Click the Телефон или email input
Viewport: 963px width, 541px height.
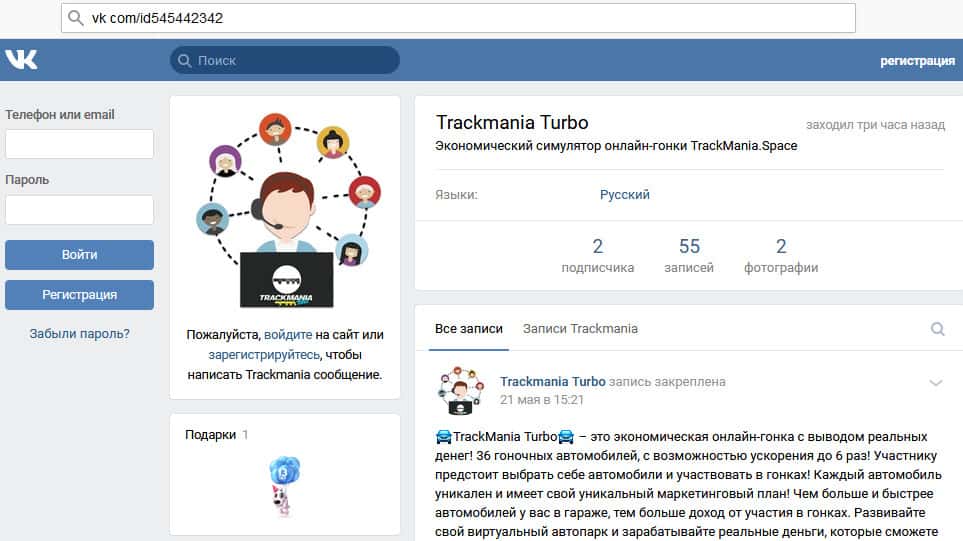point(79,144)
